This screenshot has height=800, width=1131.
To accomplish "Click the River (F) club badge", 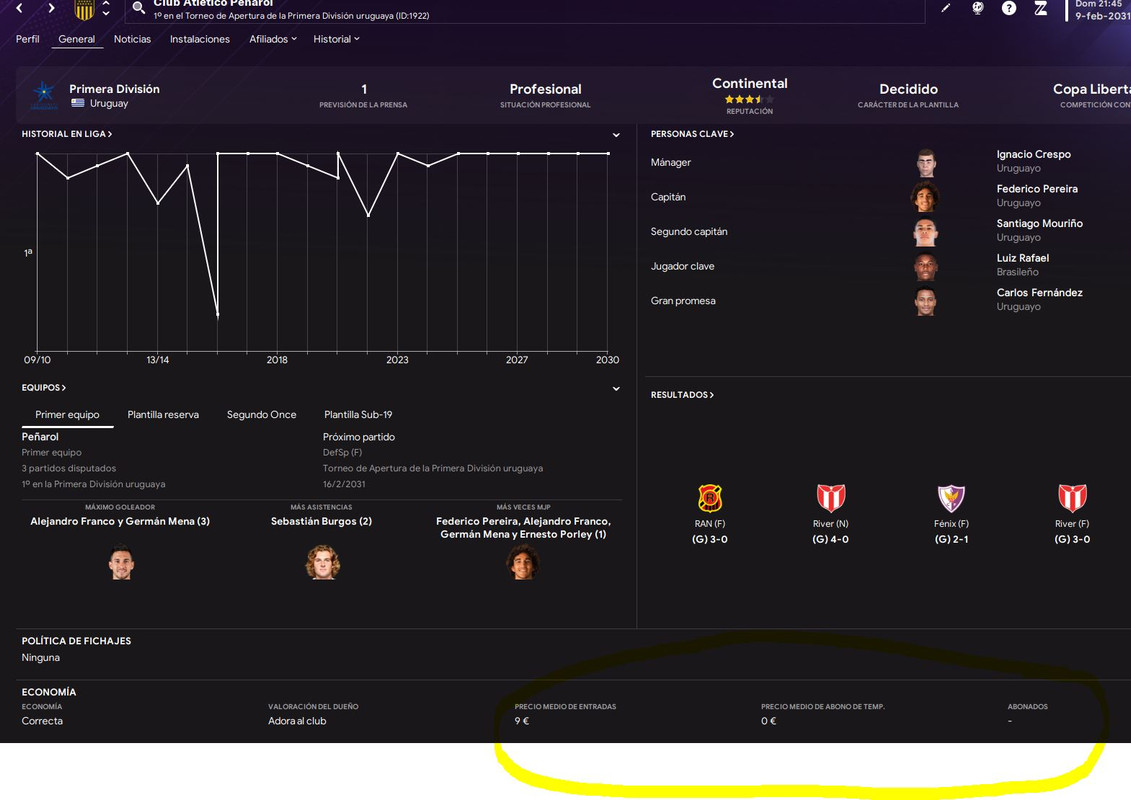I will (1072, 498).
